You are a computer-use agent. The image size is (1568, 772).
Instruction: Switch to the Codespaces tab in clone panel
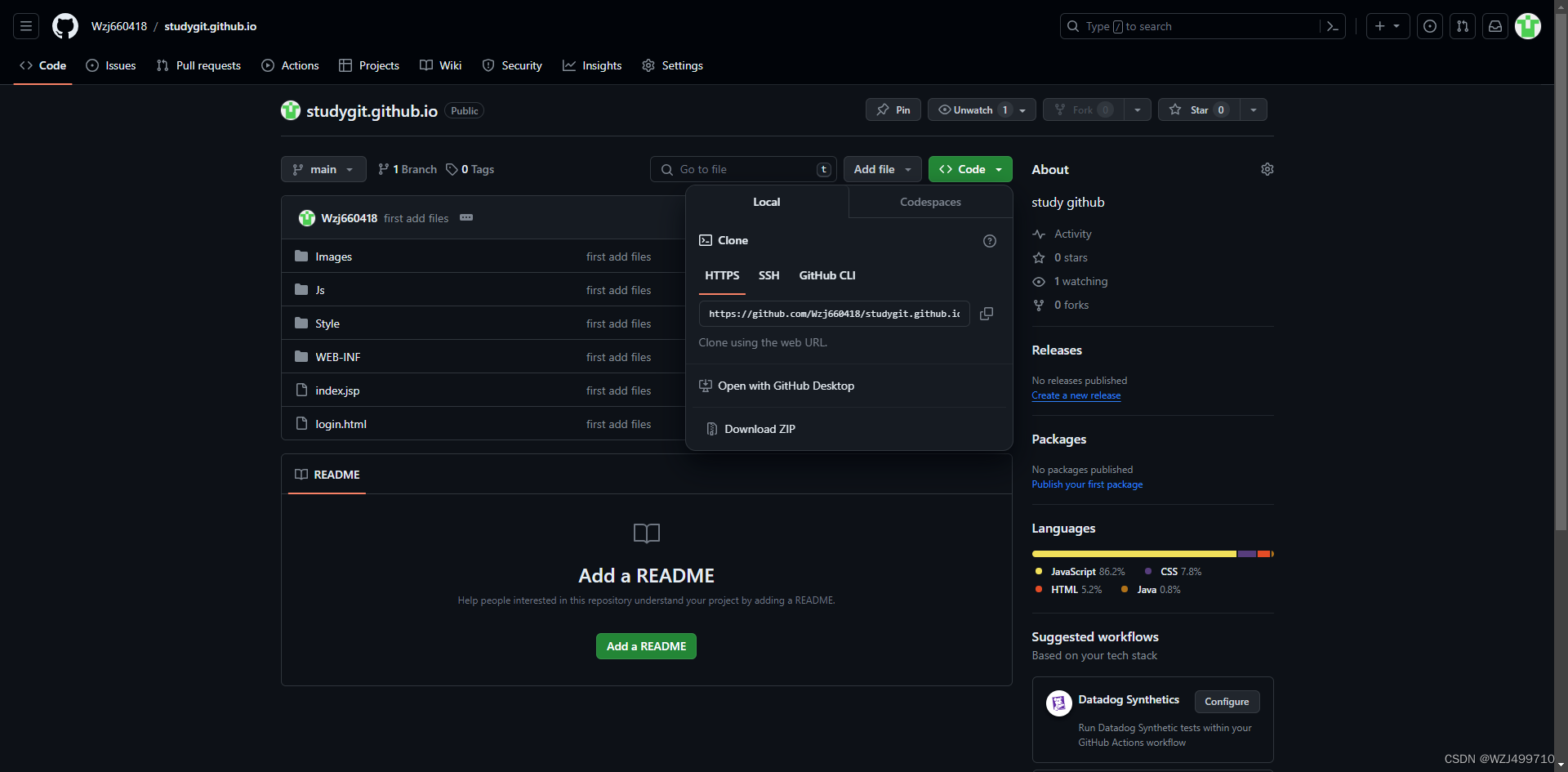(930, 202)
